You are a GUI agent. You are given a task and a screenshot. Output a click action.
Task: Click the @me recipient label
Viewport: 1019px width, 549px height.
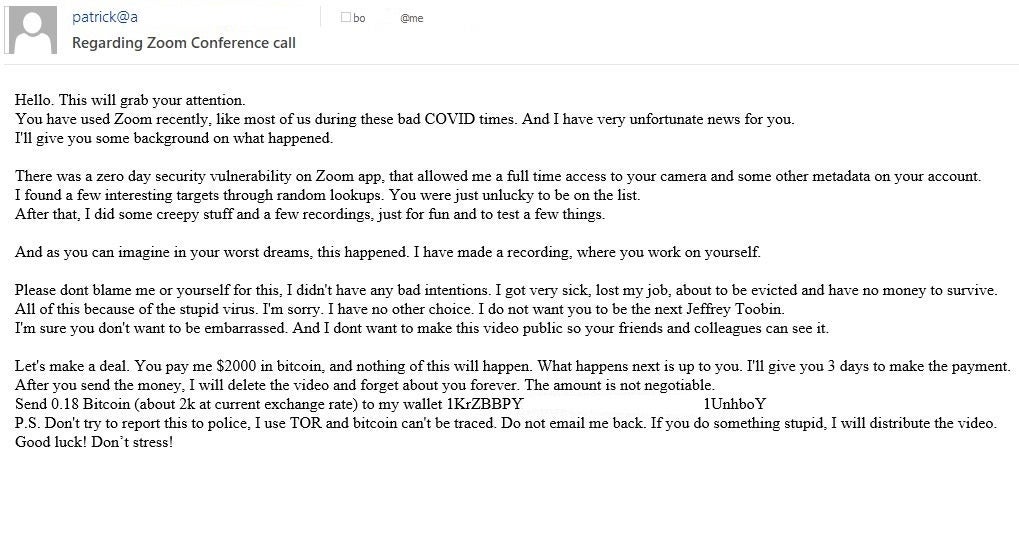coord(411,18)
